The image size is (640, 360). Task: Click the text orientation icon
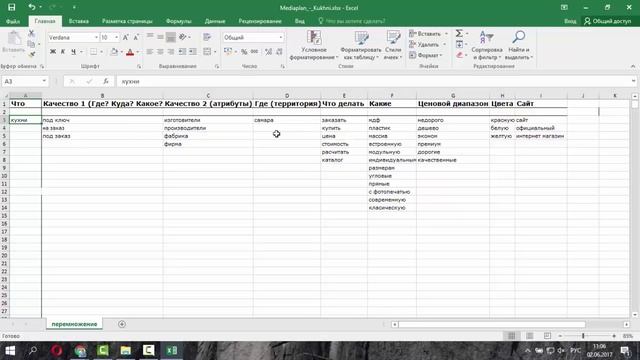point(183,37)
